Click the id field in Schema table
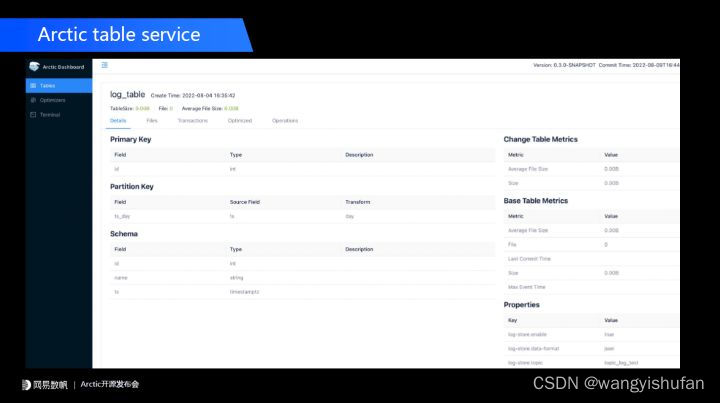720x403 pixels. point(117,264)
